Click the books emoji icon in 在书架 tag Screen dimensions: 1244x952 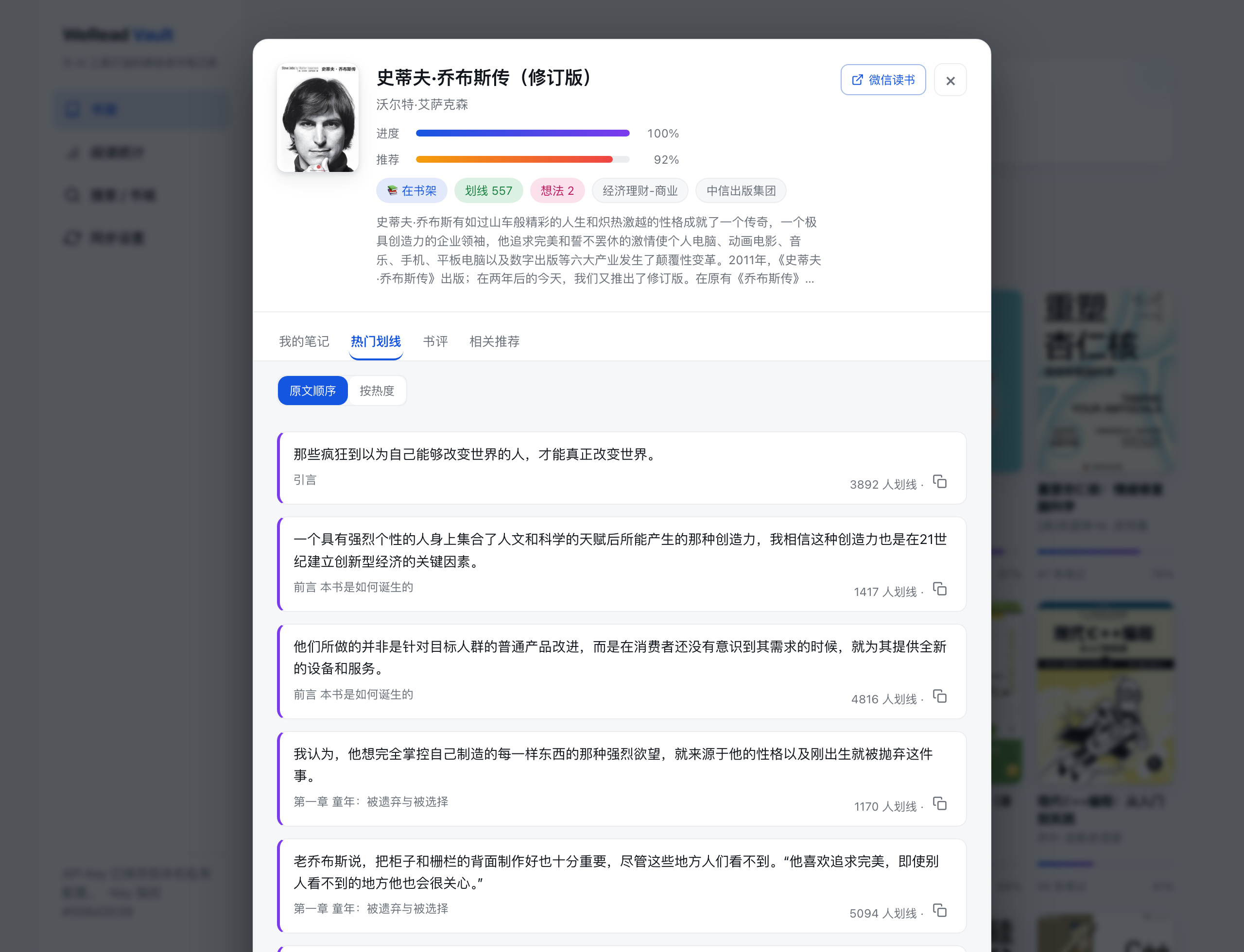click(392, 190)
